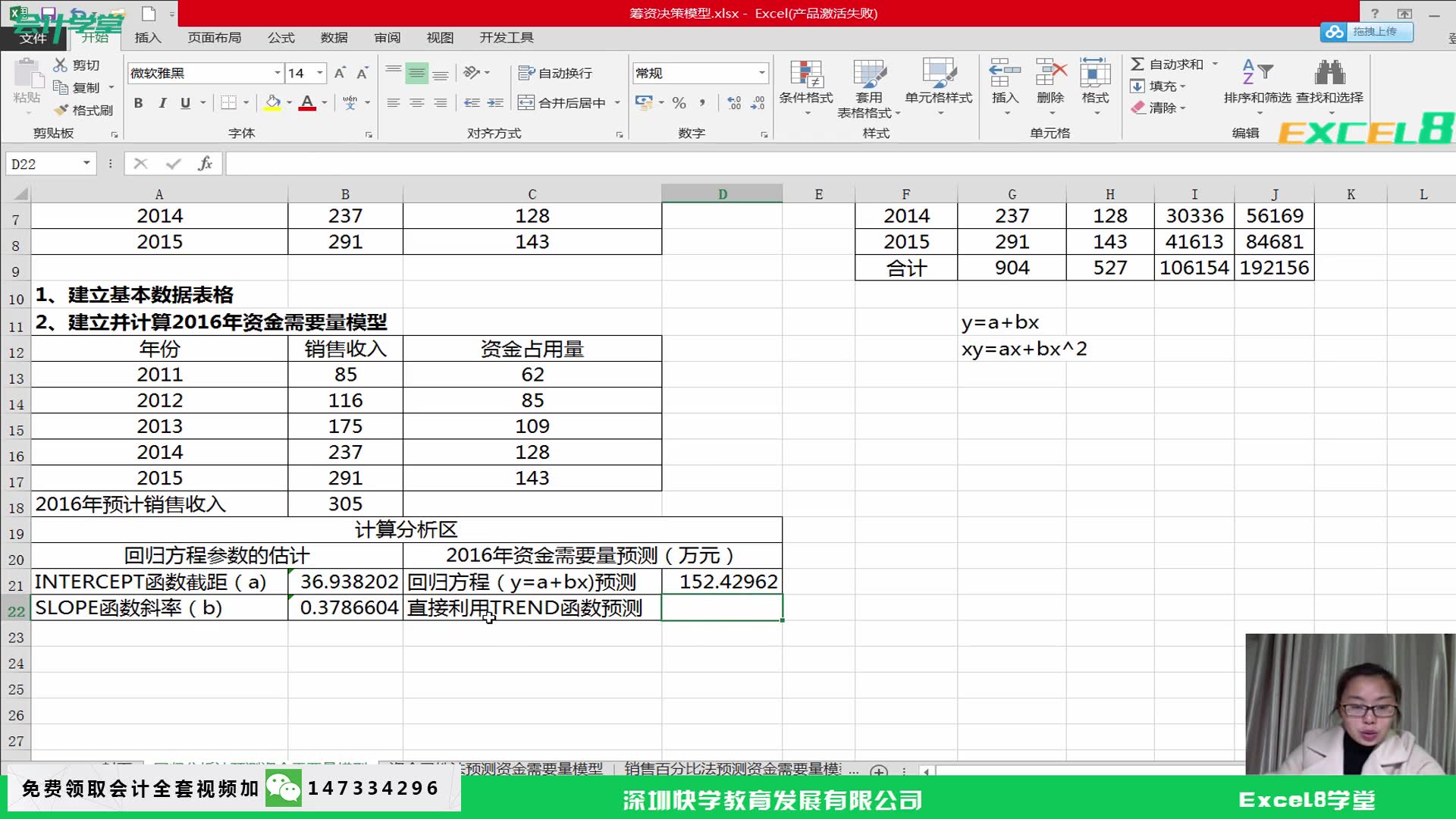
Task: Click the Percent Style (%) icon
Action: 679,103
